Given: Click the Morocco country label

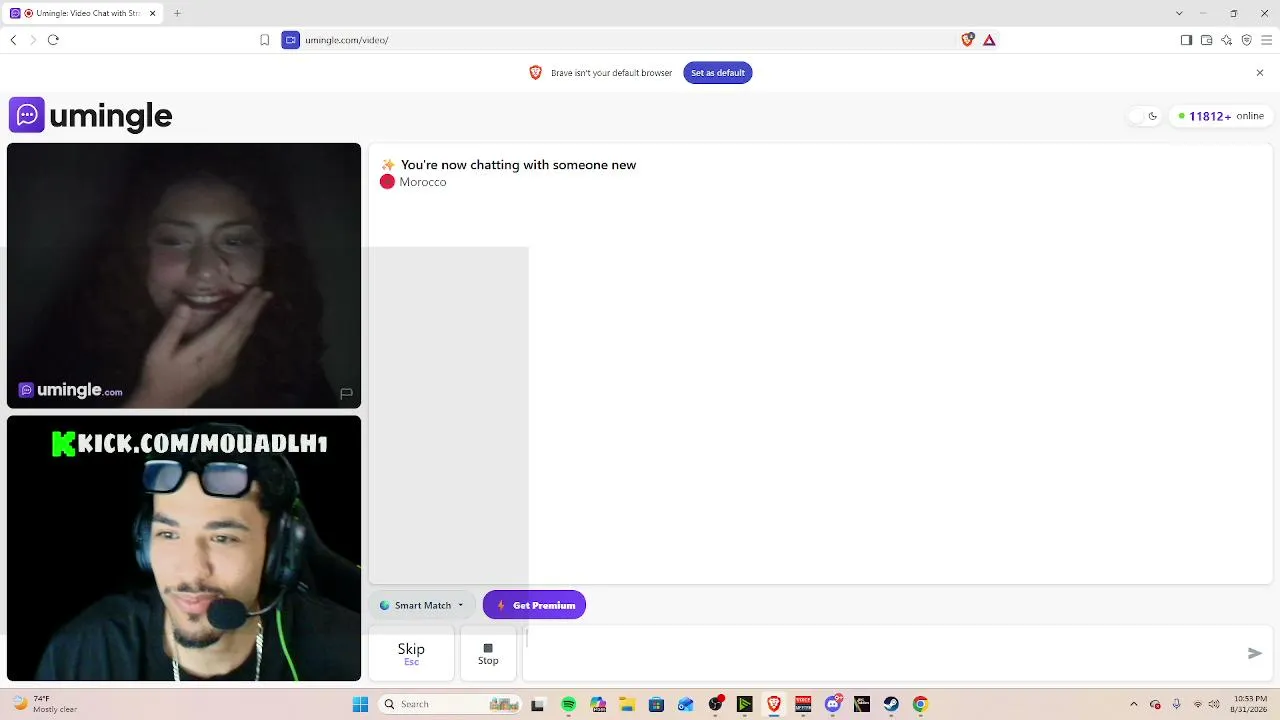Looking at the screenshot, I should point(423,182).
